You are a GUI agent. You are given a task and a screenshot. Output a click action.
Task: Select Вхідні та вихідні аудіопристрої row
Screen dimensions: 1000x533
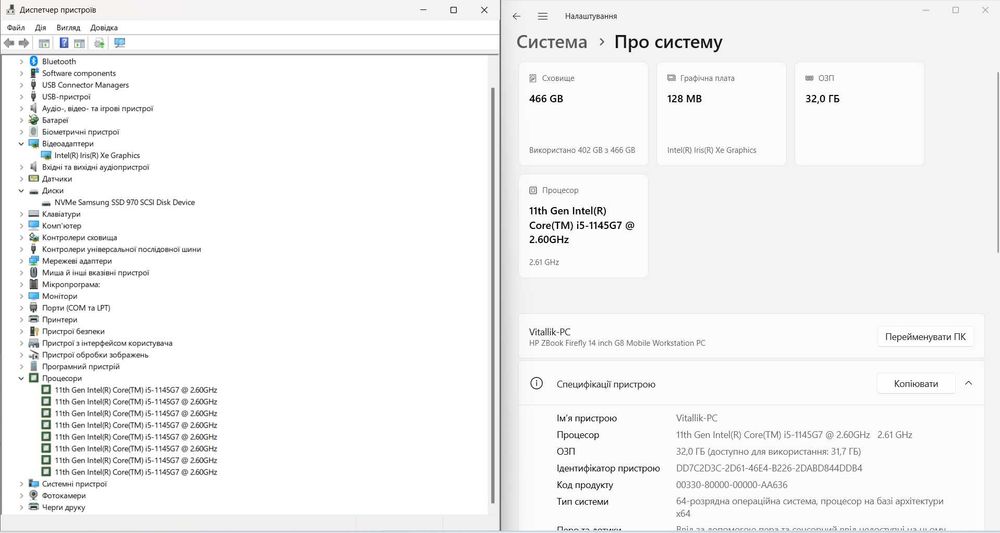(x=96, y=167)
